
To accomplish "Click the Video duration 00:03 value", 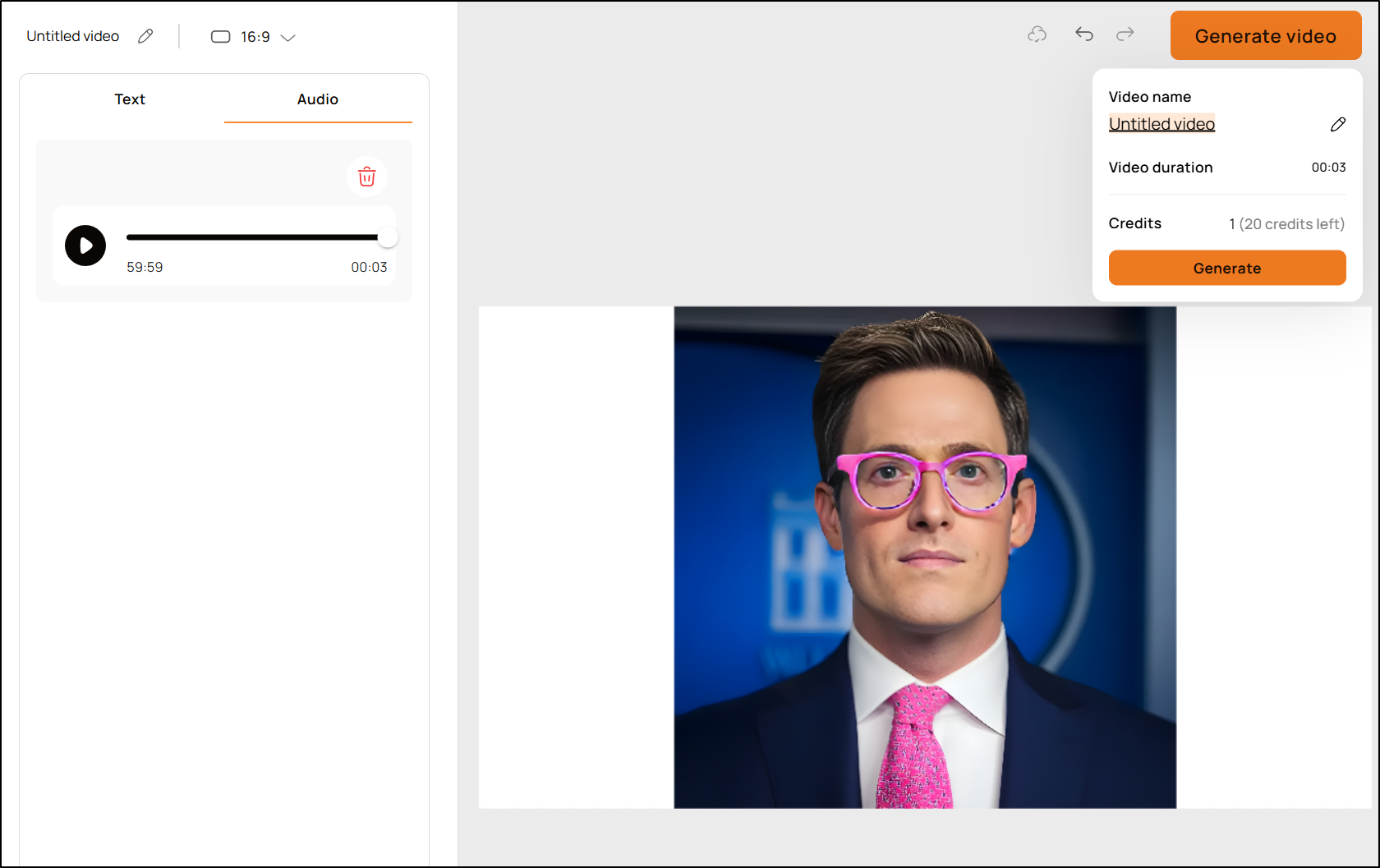I will coord(1328,168).
